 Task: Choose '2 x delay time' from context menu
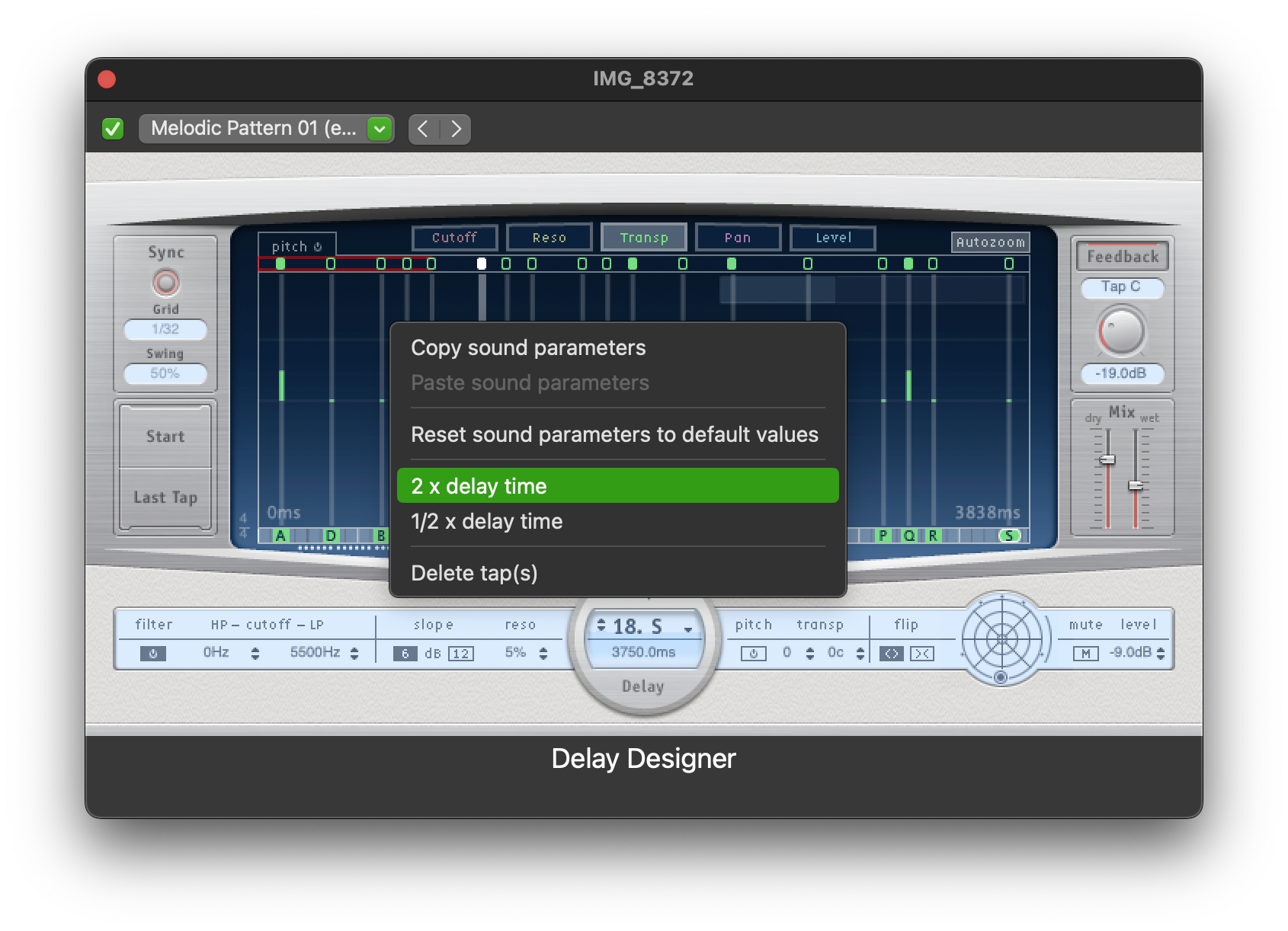click(617, 486)
